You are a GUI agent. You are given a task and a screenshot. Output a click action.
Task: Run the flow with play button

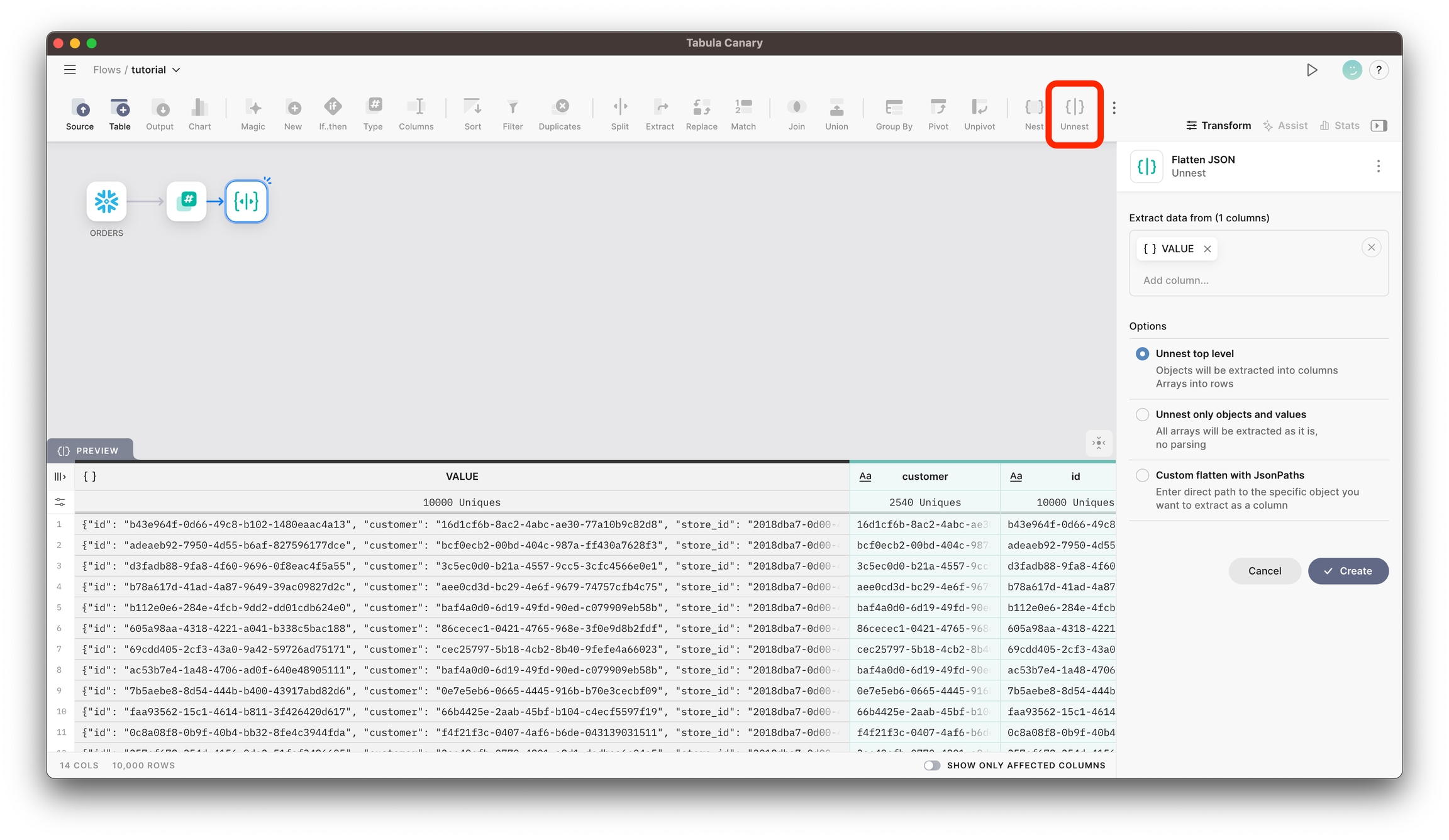click(1312, 70)
